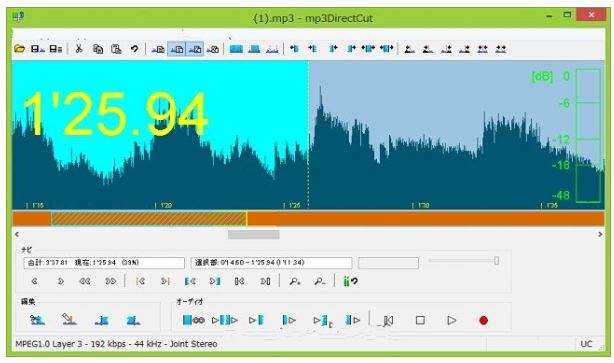Click the first icon in the 編集 group
614x363 pixels.
pos(37,320)
